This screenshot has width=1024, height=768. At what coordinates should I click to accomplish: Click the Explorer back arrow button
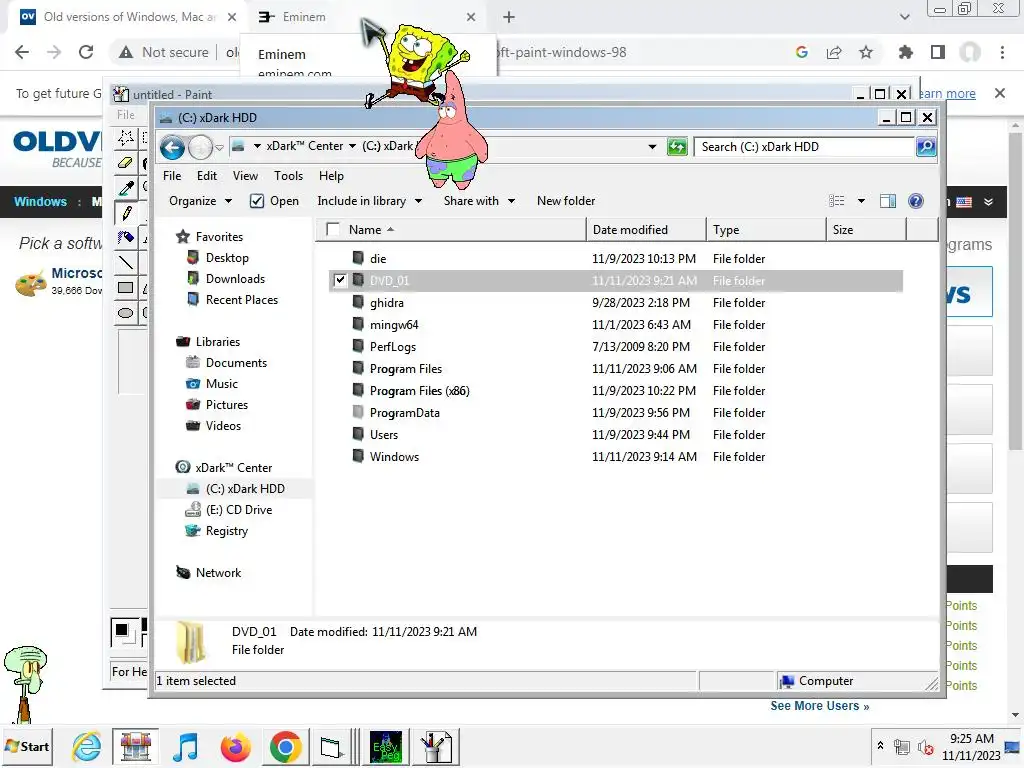(x=172, y=147)
